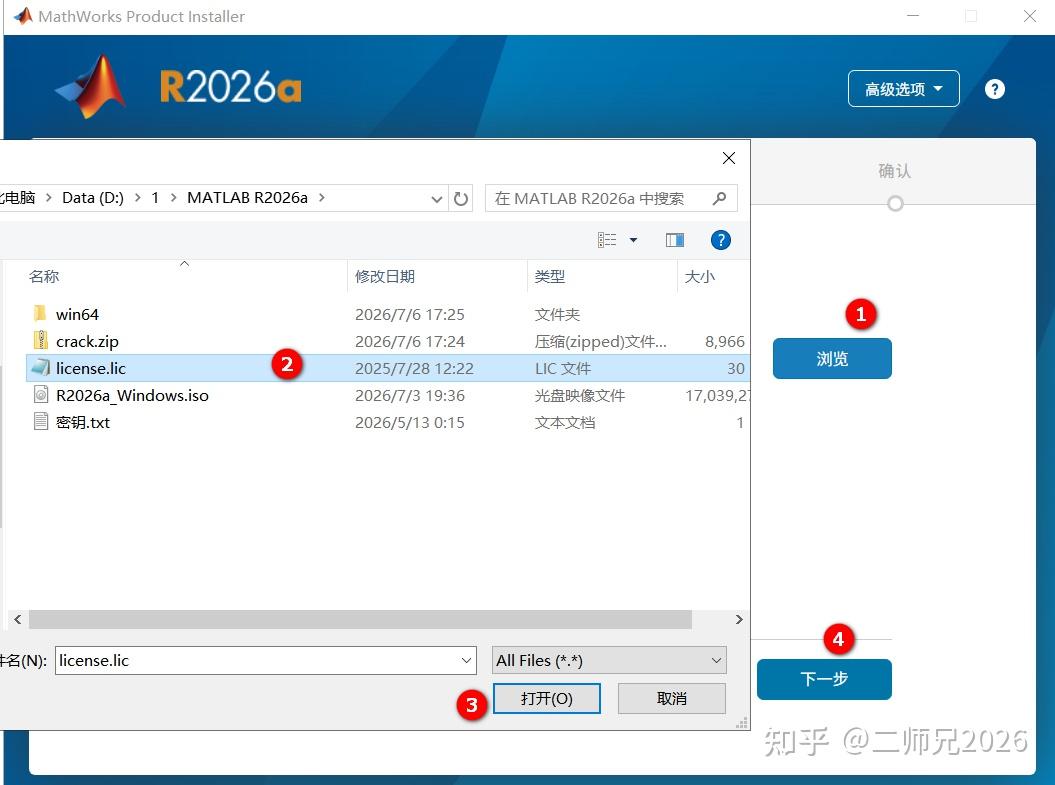Click the '1' folder breadcrumb
This screenshot has height=785, width=1055.
155,198
